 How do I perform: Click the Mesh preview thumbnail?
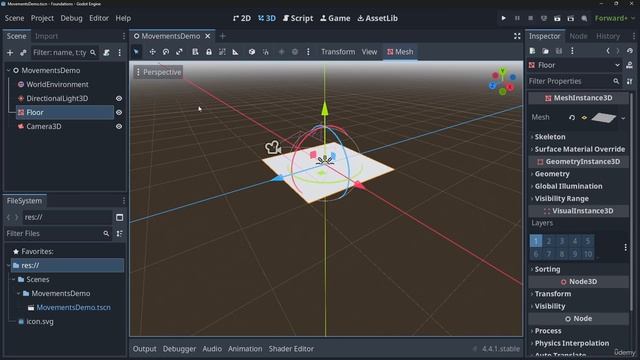pyautogui.click(x=603, y=118)
